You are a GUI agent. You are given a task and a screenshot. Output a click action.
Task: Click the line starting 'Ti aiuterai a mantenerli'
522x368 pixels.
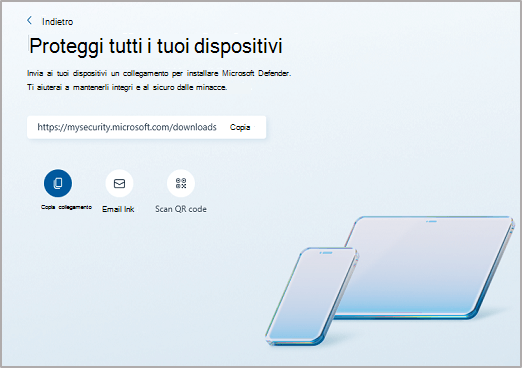(127, 87)
